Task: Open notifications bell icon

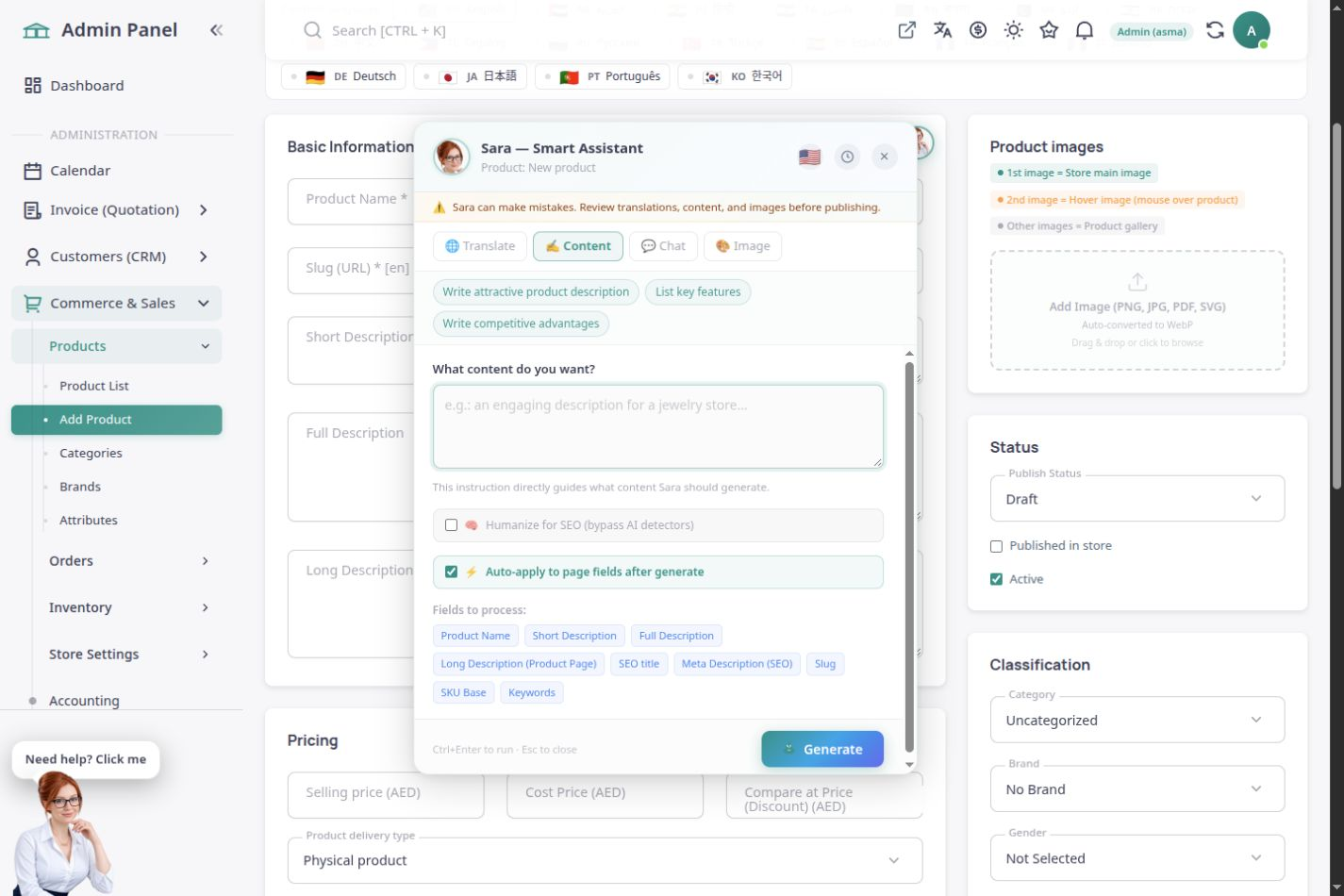Action: pos(1085,30)
